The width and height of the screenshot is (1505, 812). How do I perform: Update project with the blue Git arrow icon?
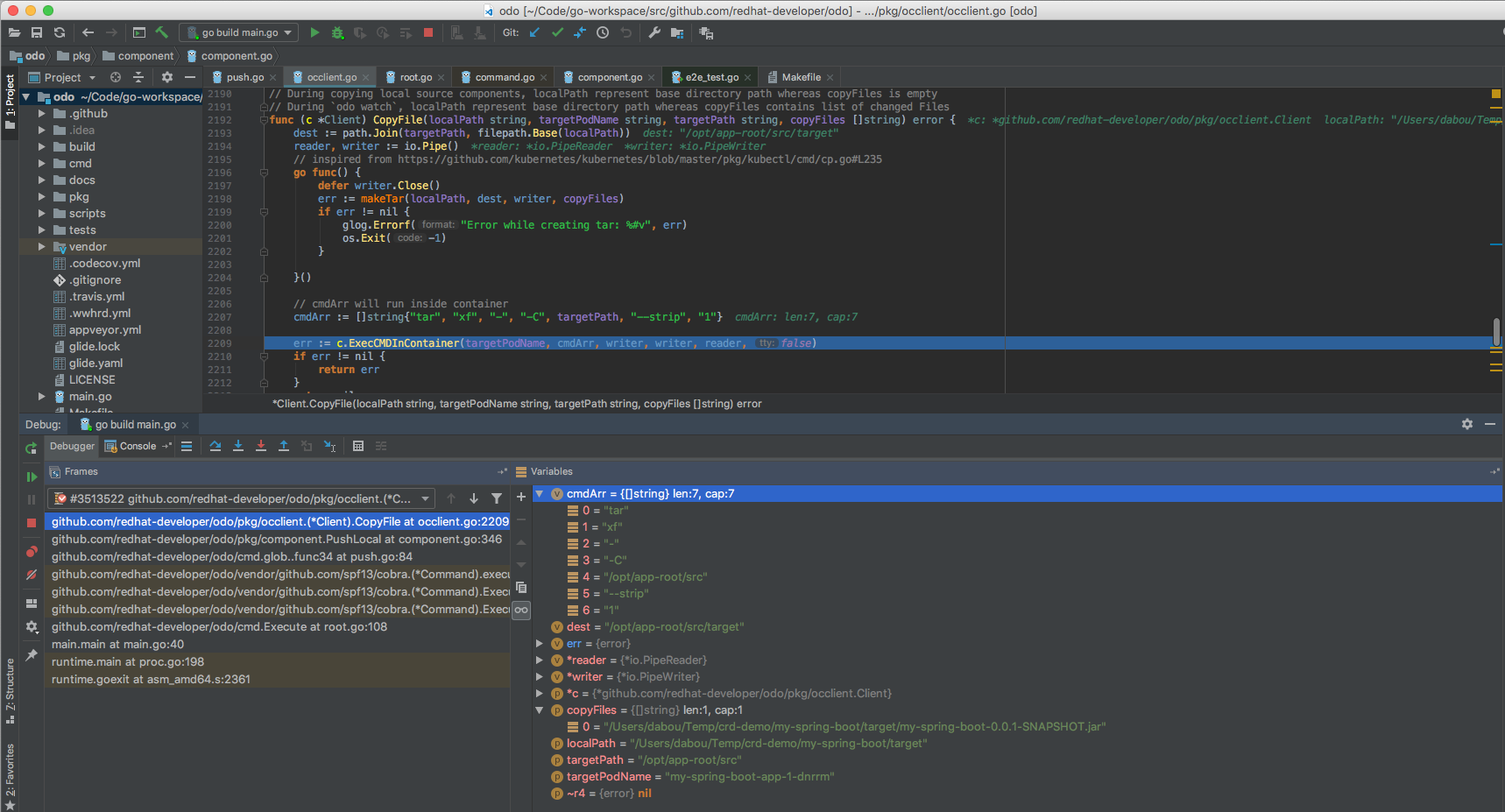pyautogui.click(x=534, y=32)
